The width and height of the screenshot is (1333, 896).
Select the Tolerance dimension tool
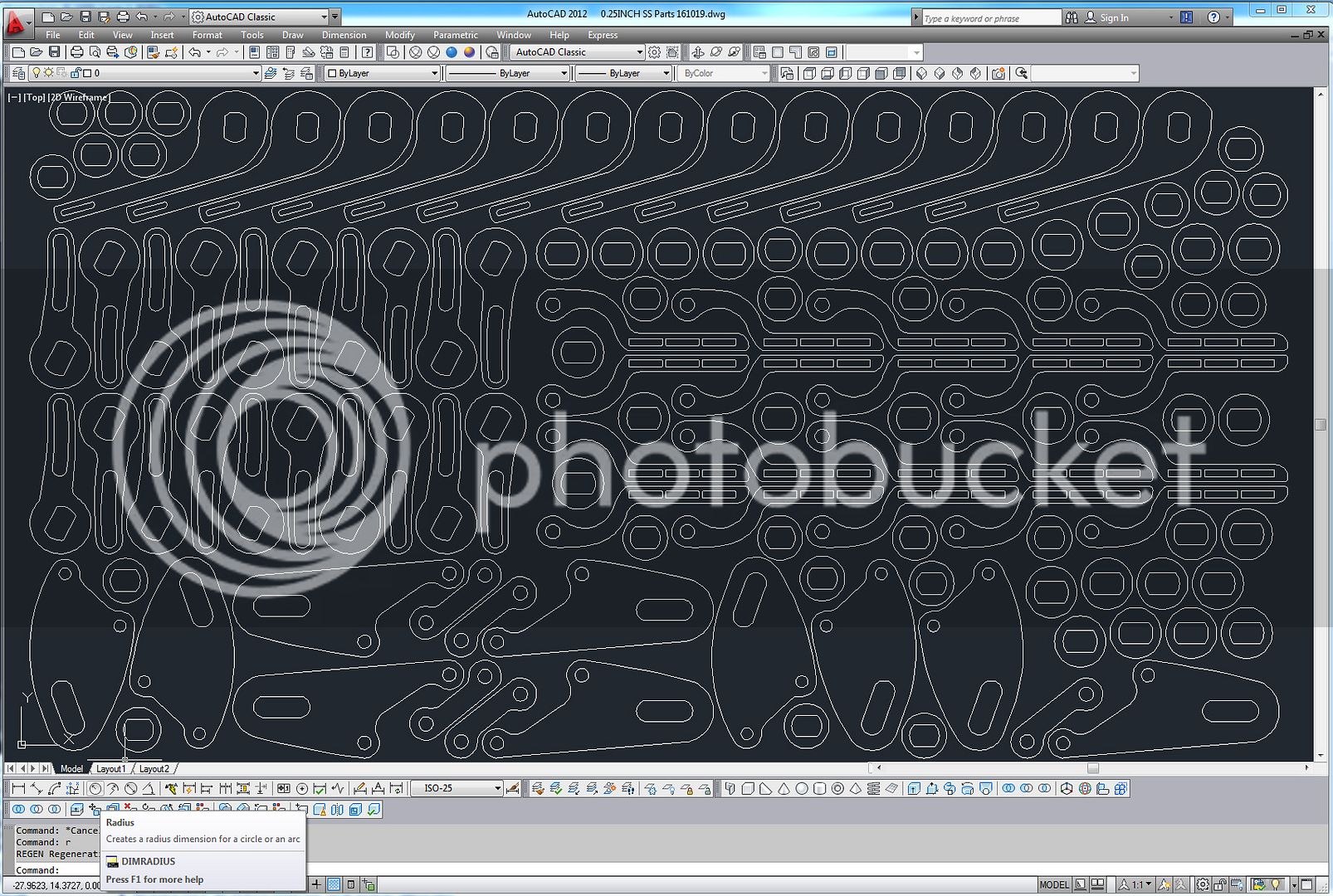(x=284, y=788)
